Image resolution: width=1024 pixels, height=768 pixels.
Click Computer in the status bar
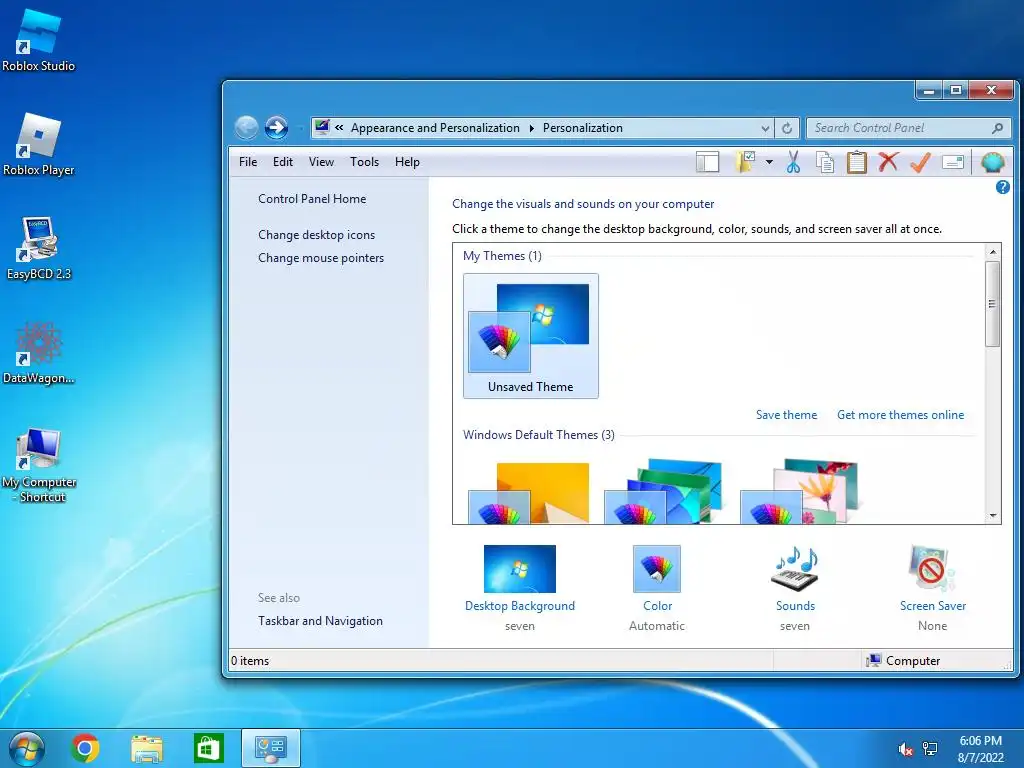pos(903,661)
